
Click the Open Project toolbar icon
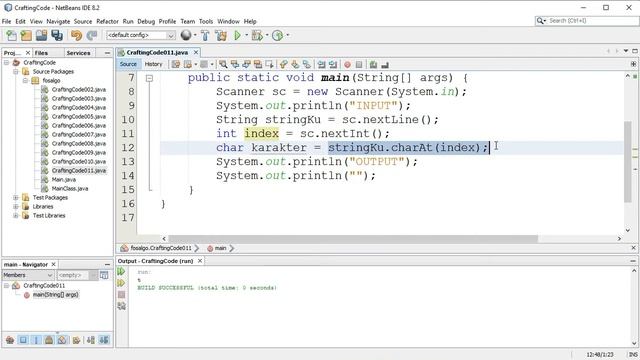(41, 36)
